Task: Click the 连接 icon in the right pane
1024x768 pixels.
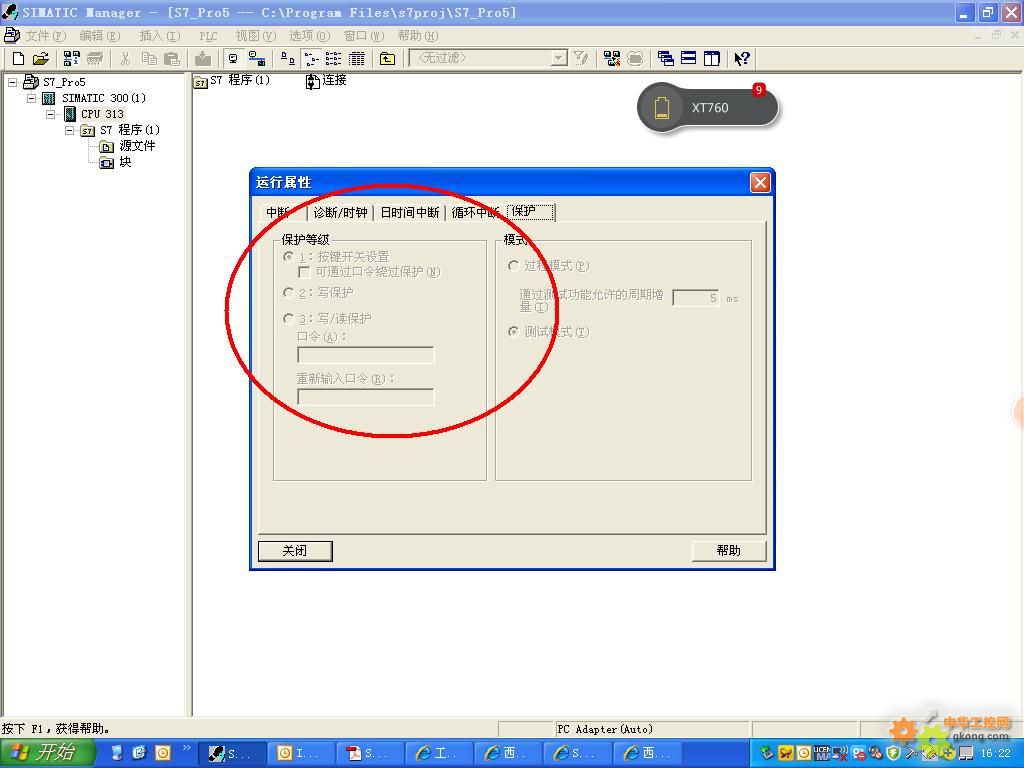Action: (327, 80)
